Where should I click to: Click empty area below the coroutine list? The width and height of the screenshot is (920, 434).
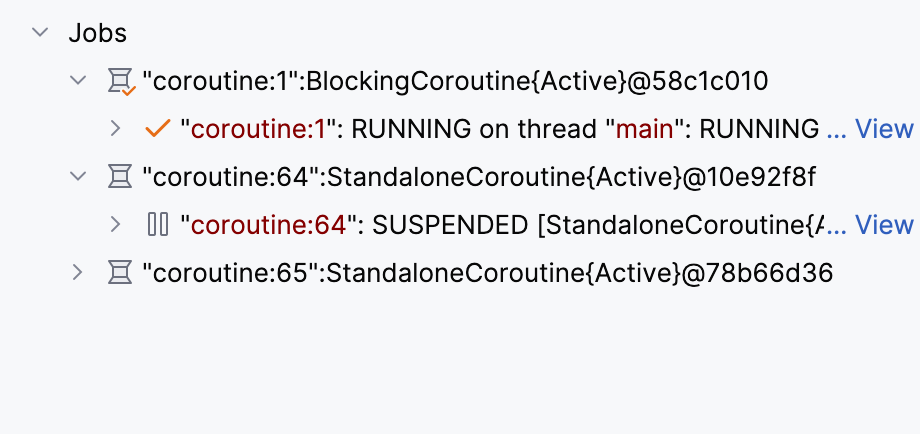tap(460, 370)
